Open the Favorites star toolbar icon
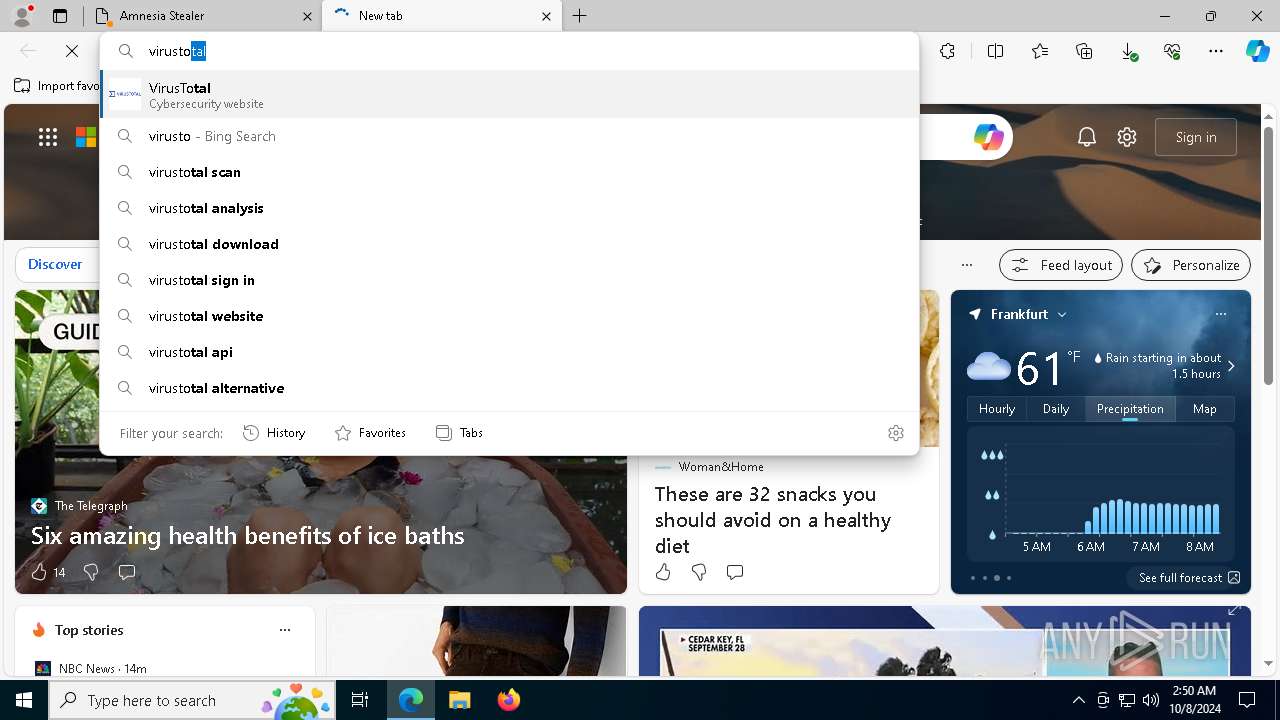The width and height of the screenshot is (1280, 720). tap(1040, 51)
